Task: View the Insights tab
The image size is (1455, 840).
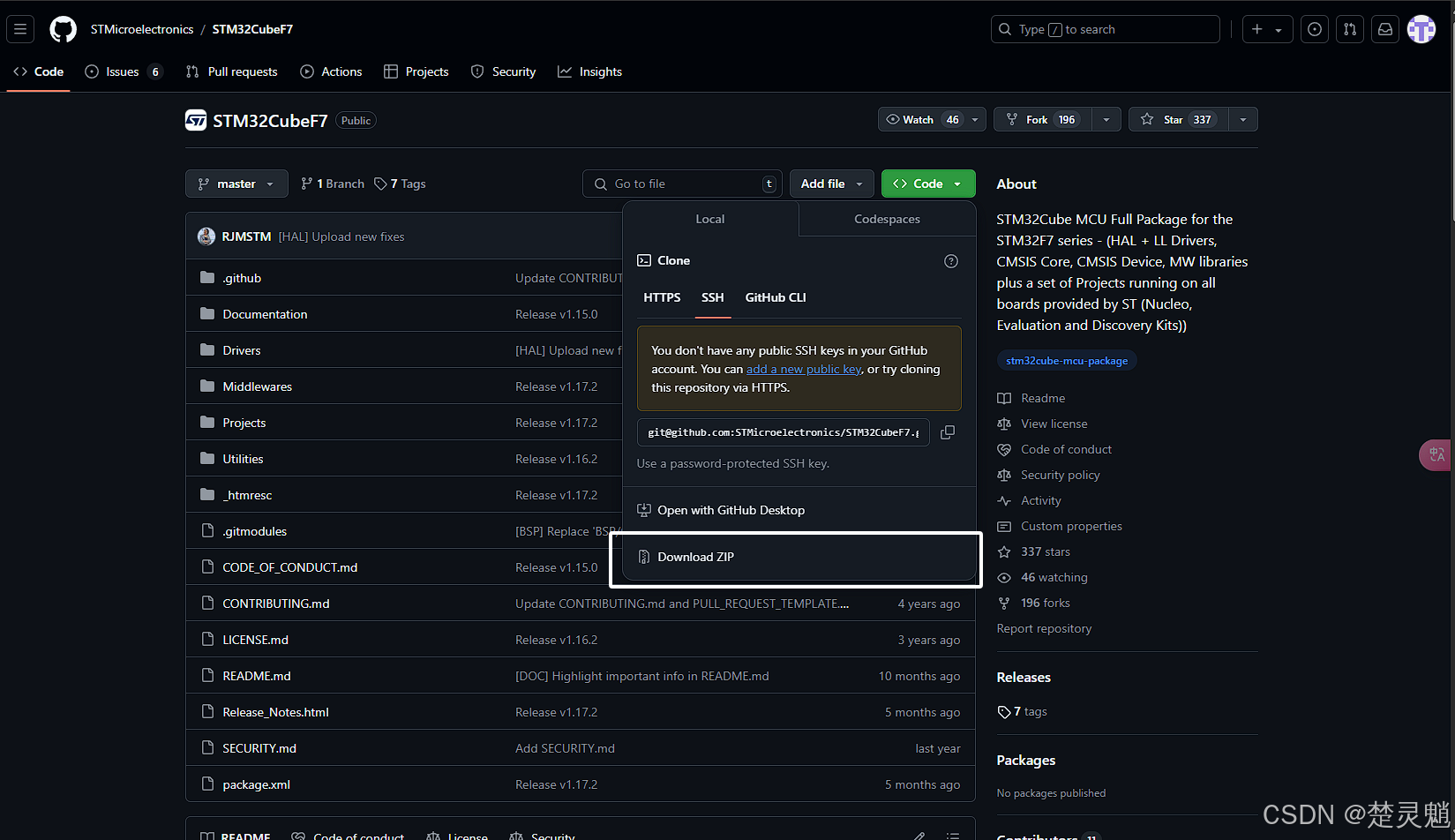Action: 589,71
